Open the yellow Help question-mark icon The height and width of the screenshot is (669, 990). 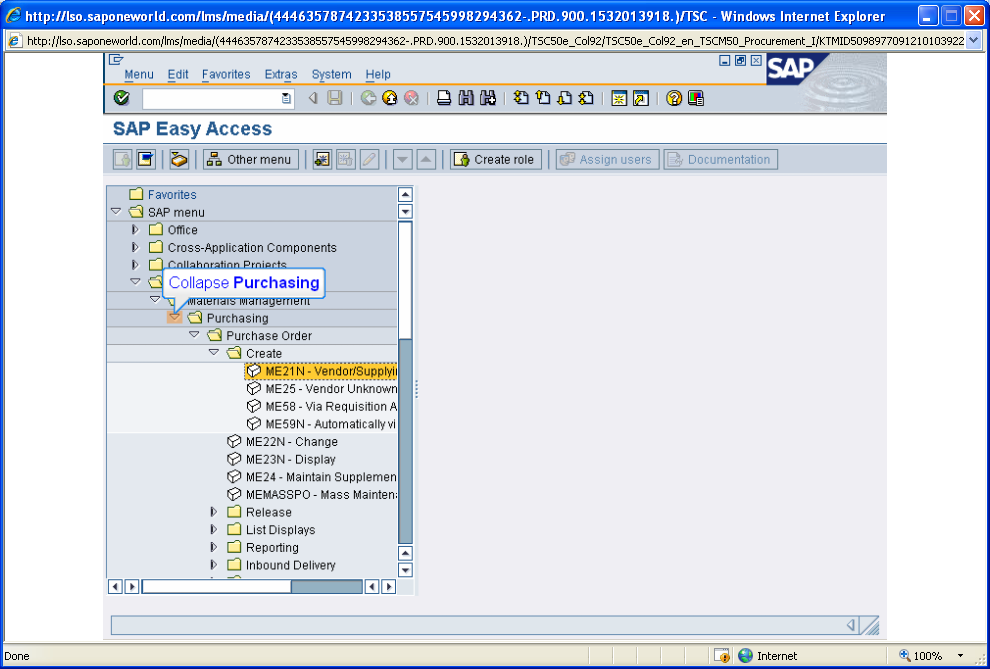[x=674, y=98]
